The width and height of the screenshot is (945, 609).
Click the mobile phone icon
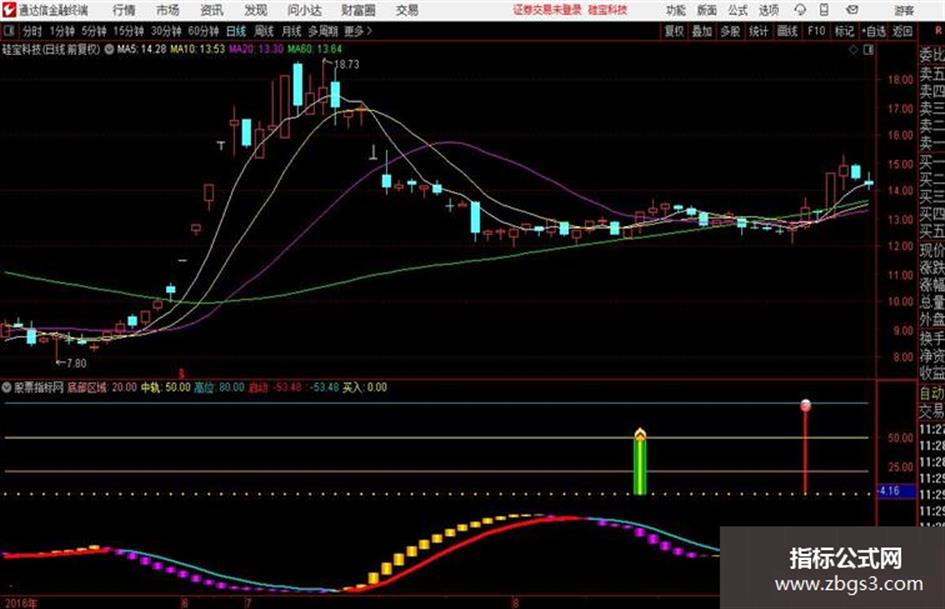824,10
